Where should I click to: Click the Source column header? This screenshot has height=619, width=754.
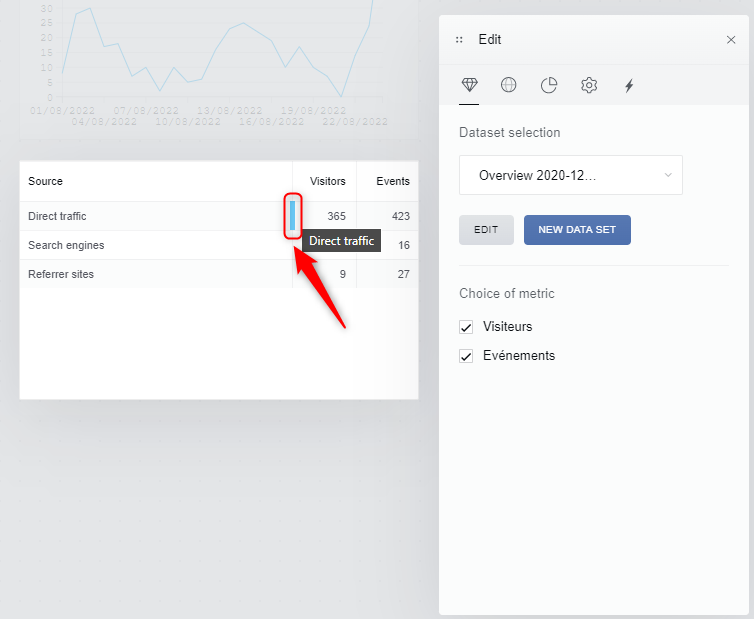[x=46, y=181]
